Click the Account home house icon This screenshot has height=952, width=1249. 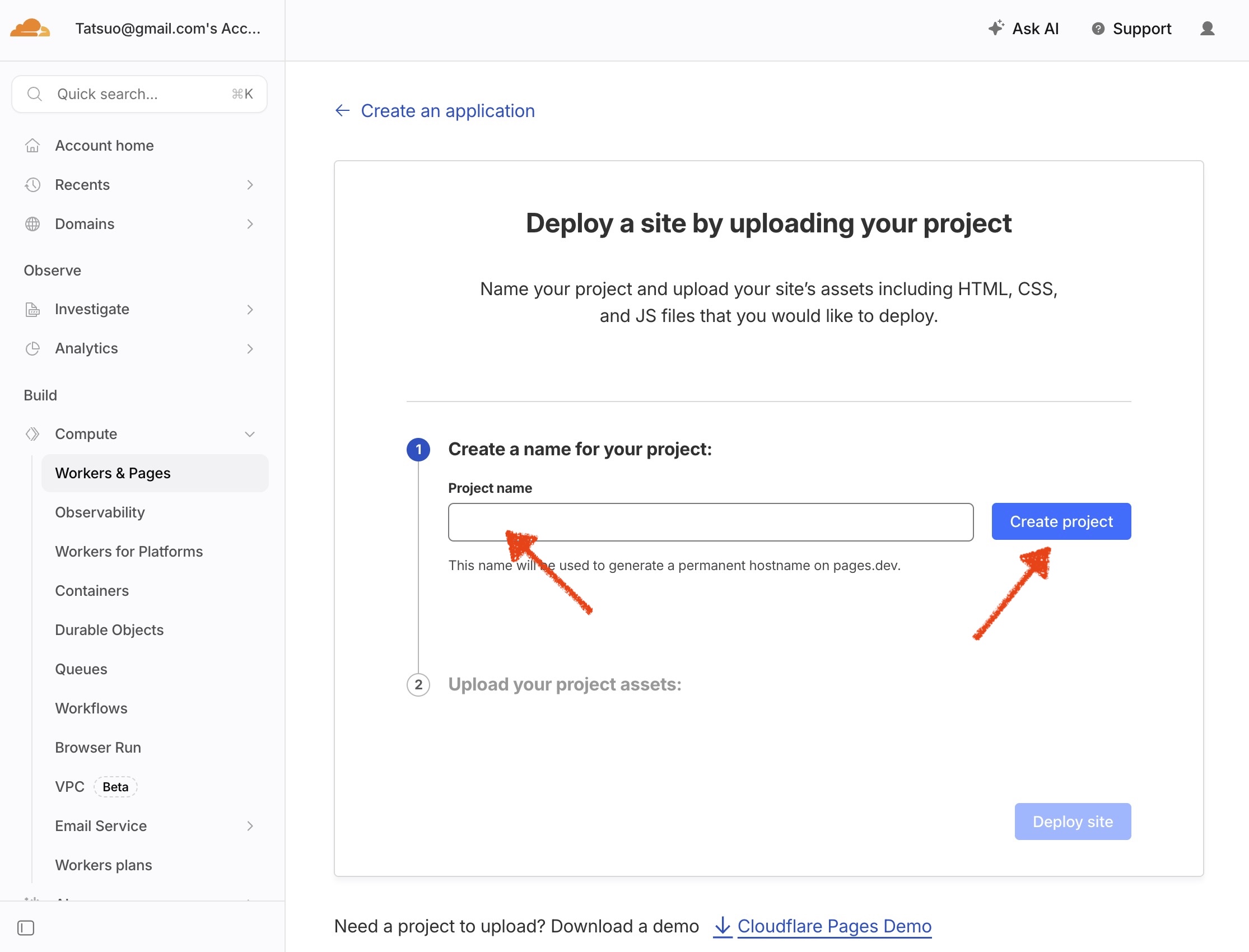32,146
